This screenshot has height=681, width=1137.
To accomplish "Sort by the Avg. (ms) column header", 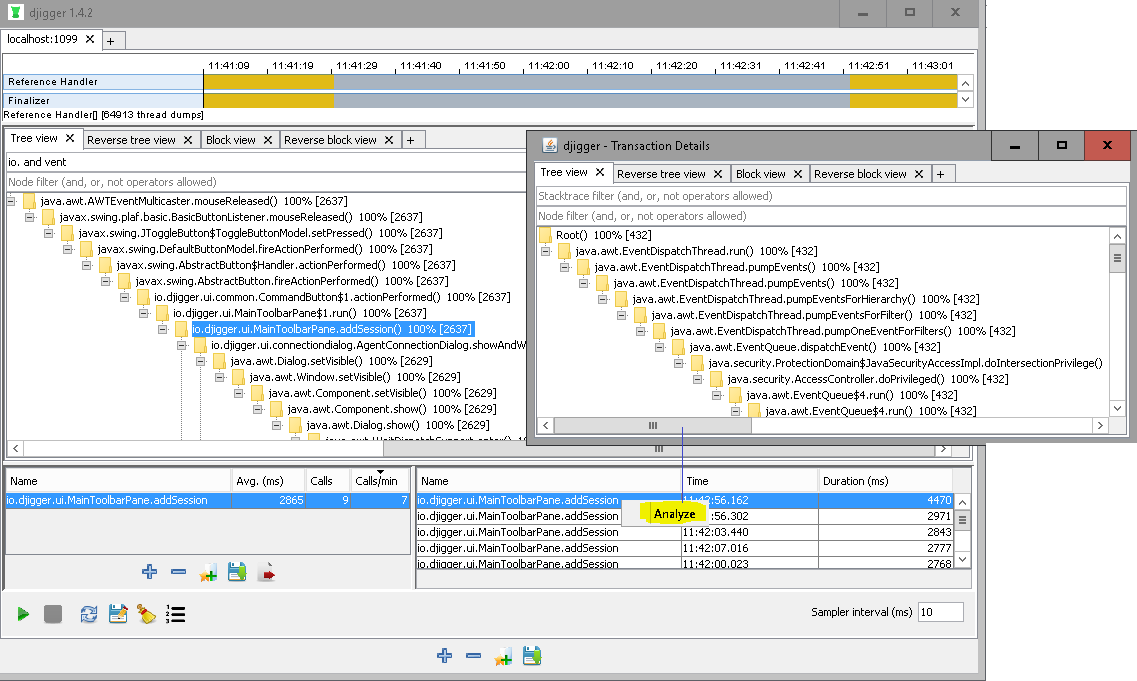I will click(x=268, y=481).
